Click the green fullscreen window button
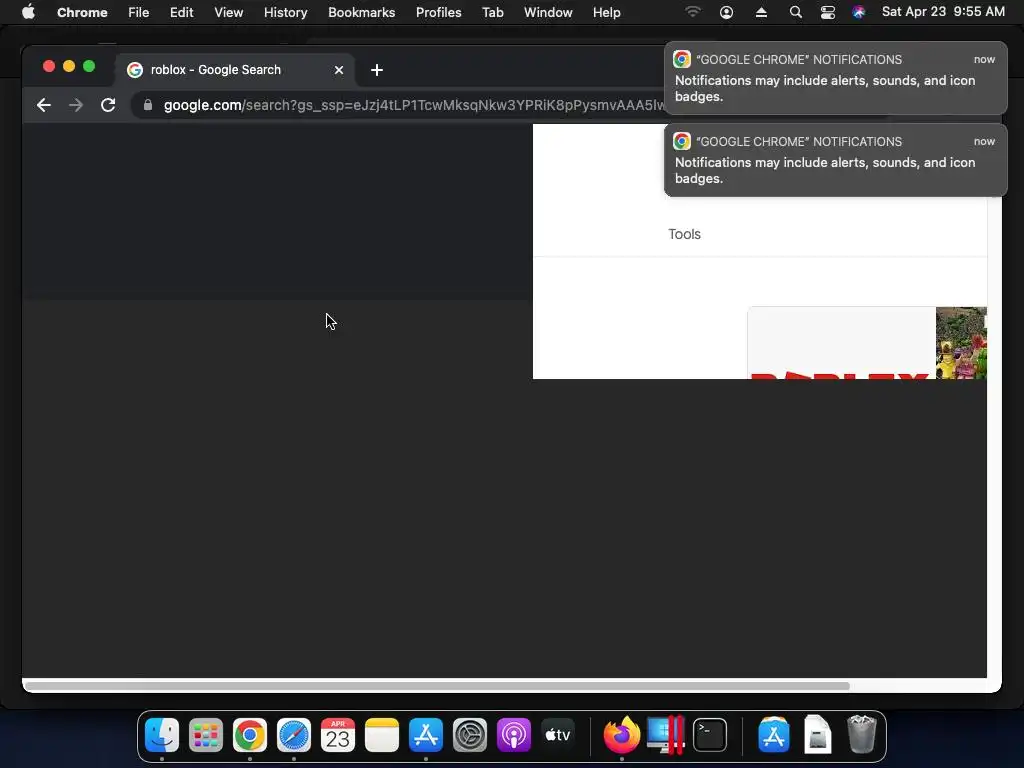This screenshot has height=768, width=1024. tap(89, 66)
